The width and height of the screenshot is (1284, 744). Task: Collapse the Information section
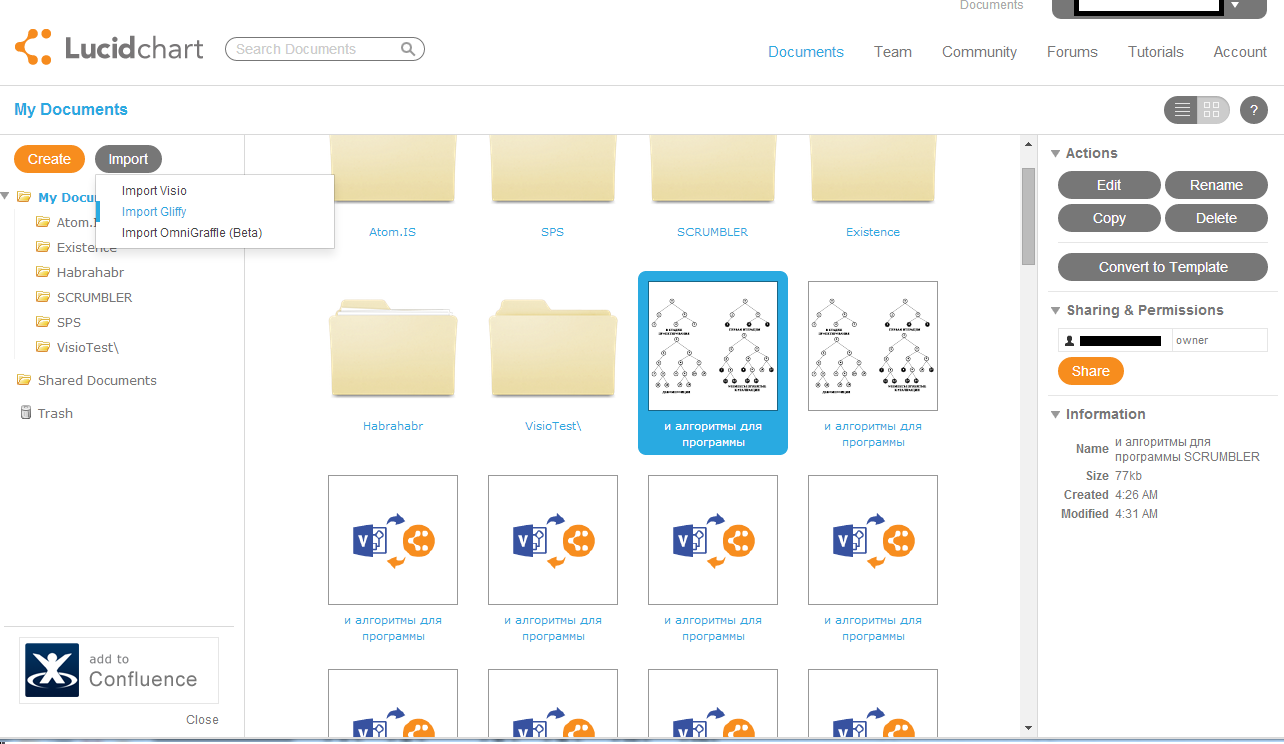pos(1055,414)
